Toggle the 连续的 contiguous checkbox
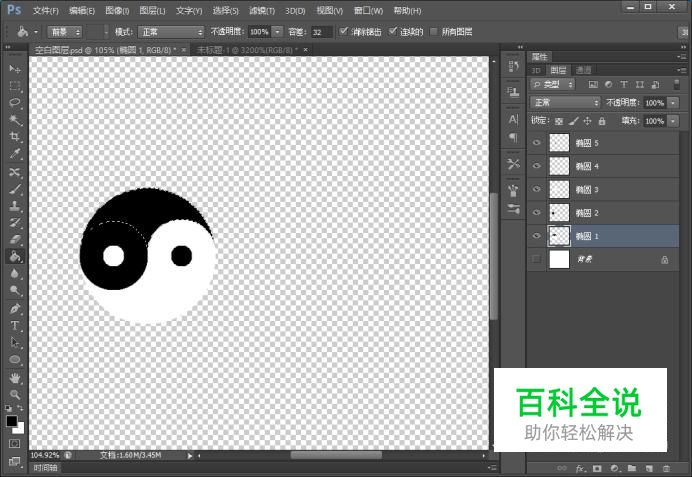The height and width of the screenshot is (477, 692). (x=392, y=31)
